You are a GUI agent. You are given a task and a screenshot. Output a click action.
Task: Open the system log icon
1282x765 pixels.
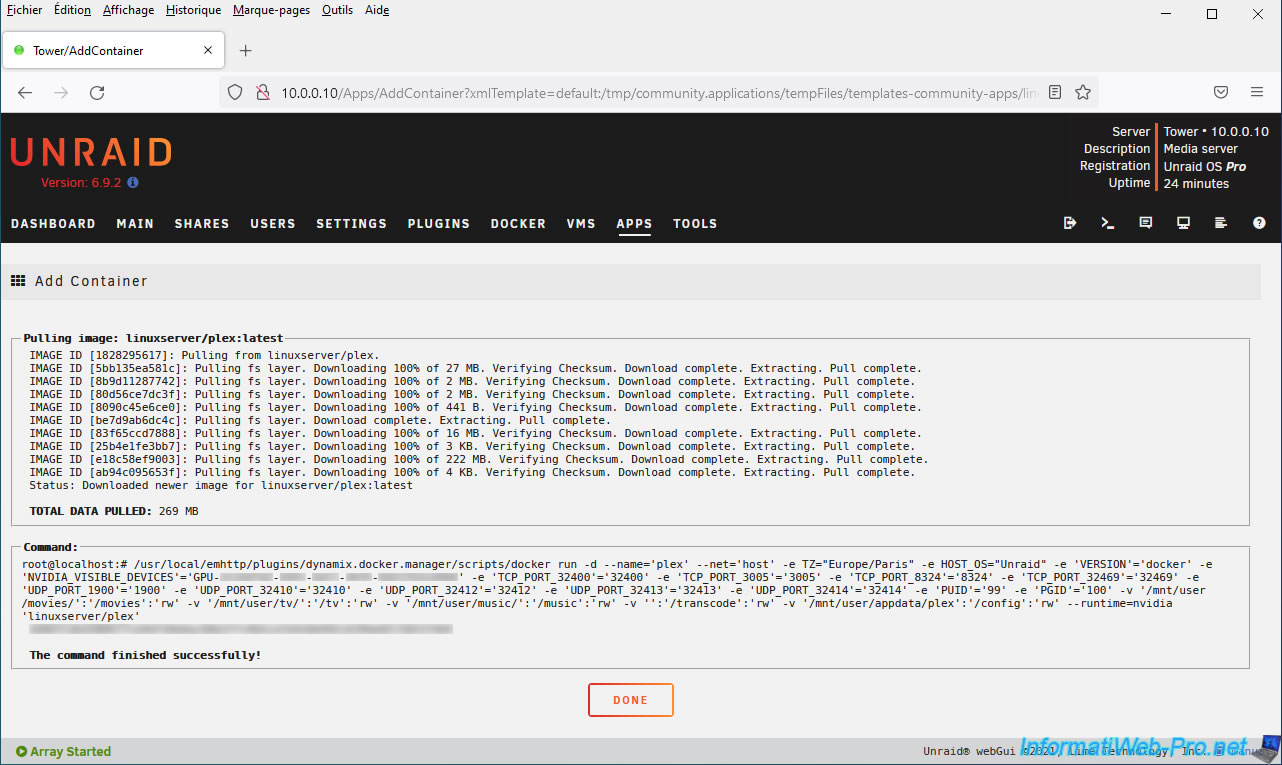1221,224
